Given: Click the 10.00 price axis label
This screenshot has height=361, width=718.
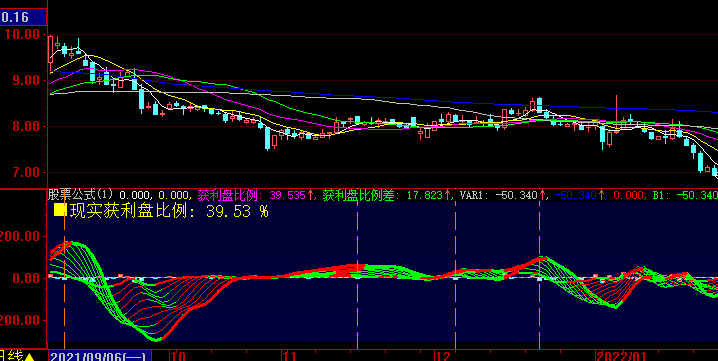Looking at the screenshot, I should [21, 34].
